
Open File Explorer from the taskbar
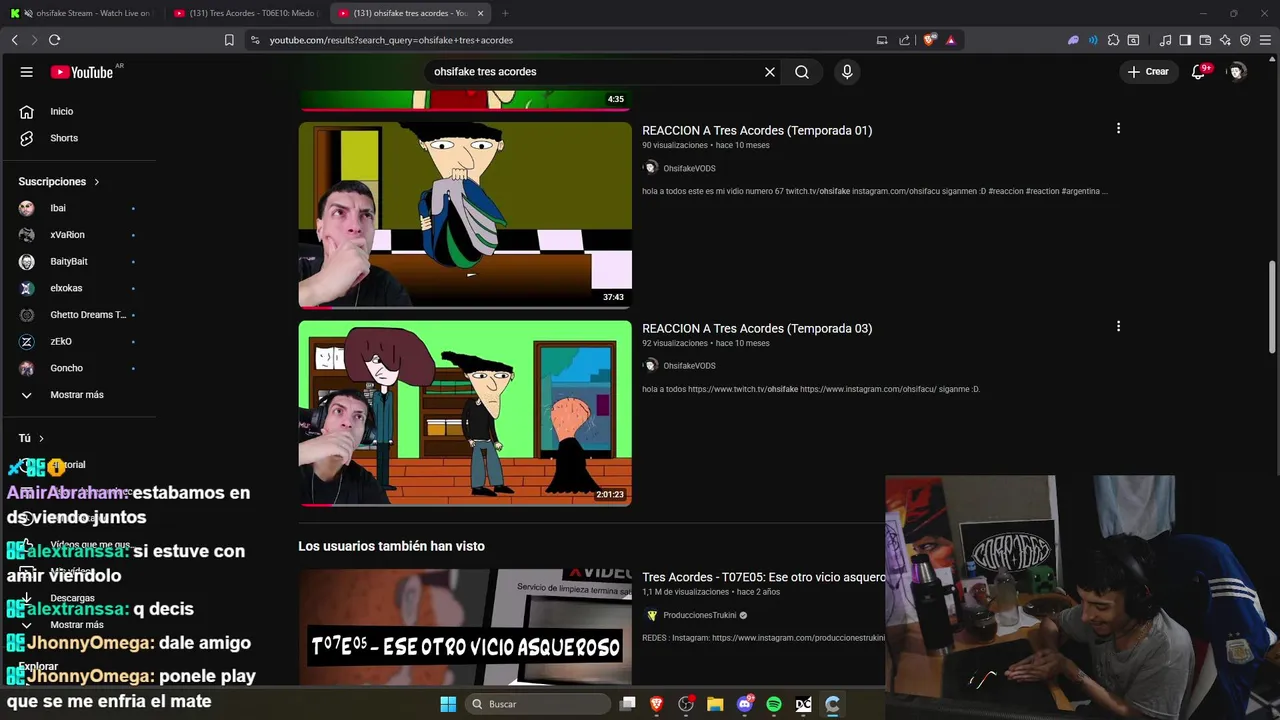point(715,704)
